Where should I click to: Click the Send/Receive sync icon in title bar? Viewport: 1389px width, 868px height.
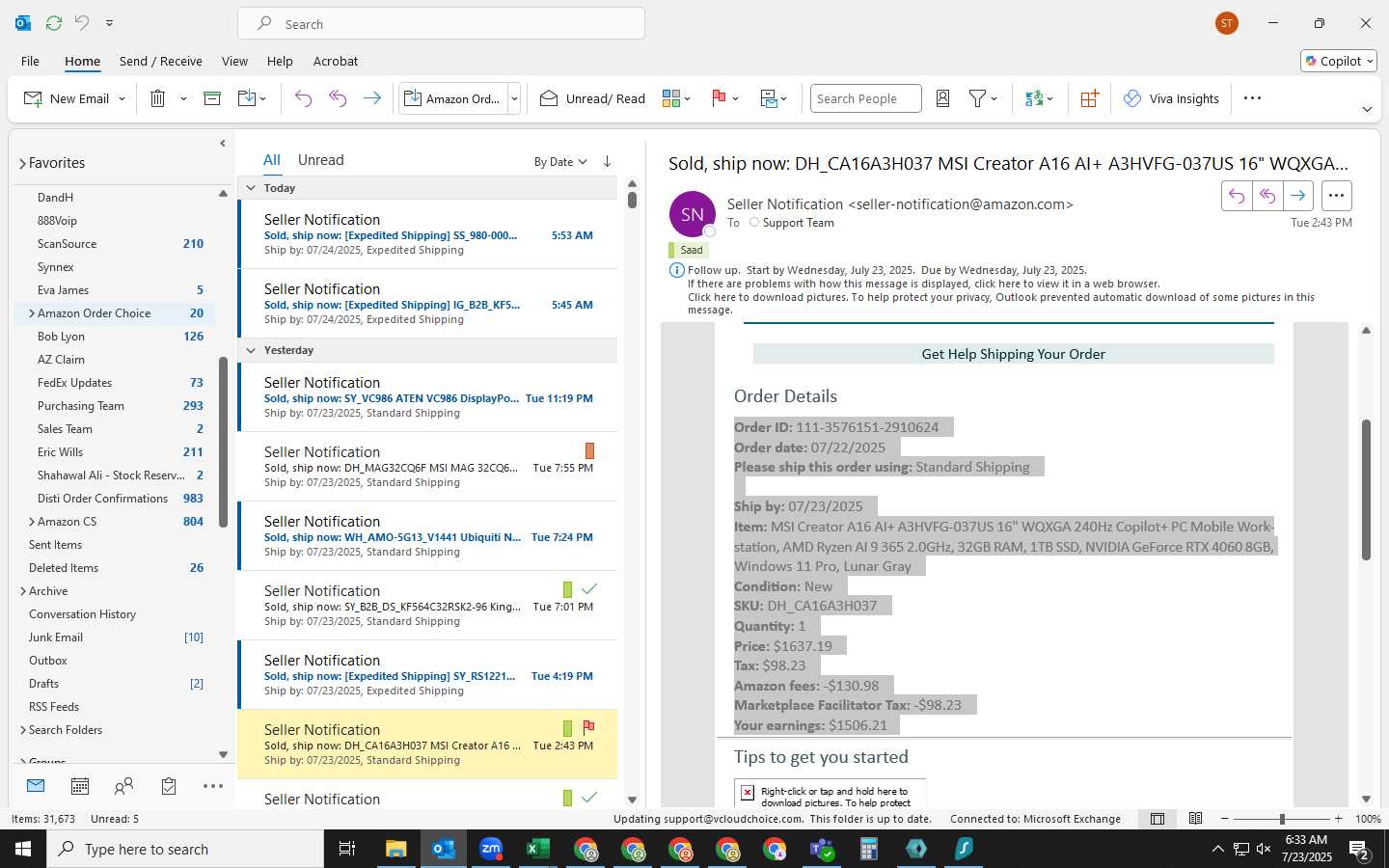pyautogui.click(x=54, y=22)
